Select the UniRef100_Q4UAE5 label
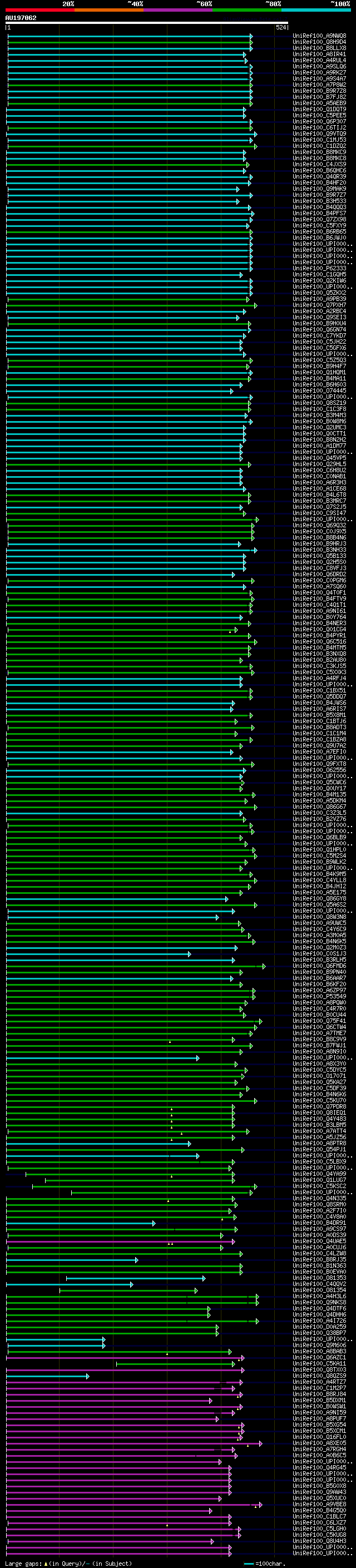The height and width of the screenshot is (1568, 356). [x=319, y=1241]
